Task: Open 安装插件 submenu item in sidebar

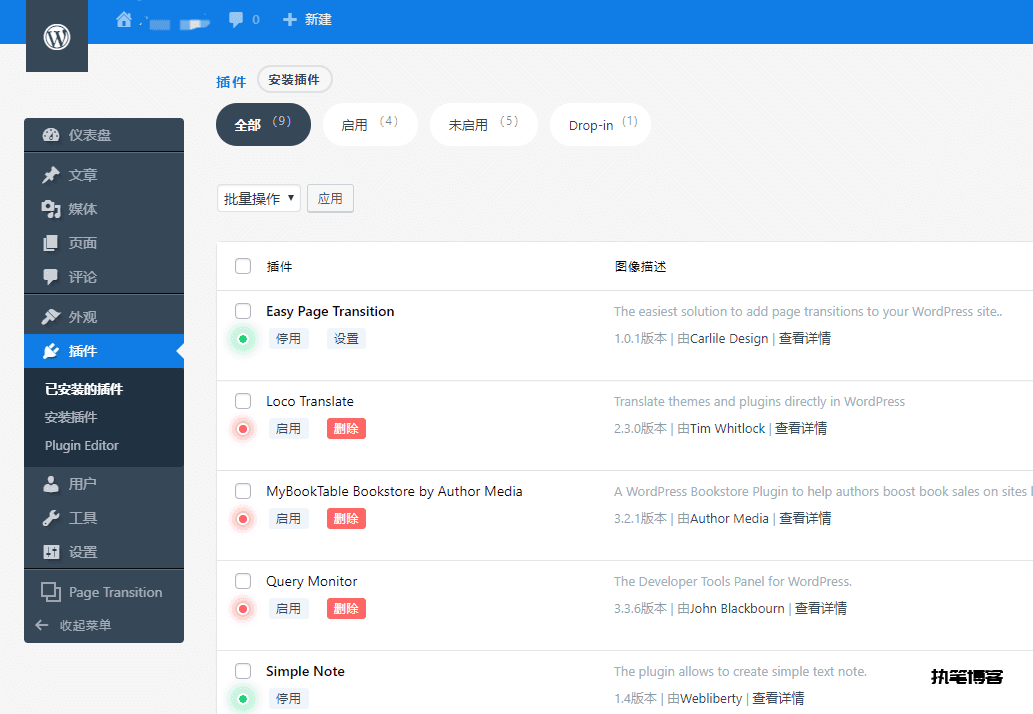Action: [x=70, y=417]
